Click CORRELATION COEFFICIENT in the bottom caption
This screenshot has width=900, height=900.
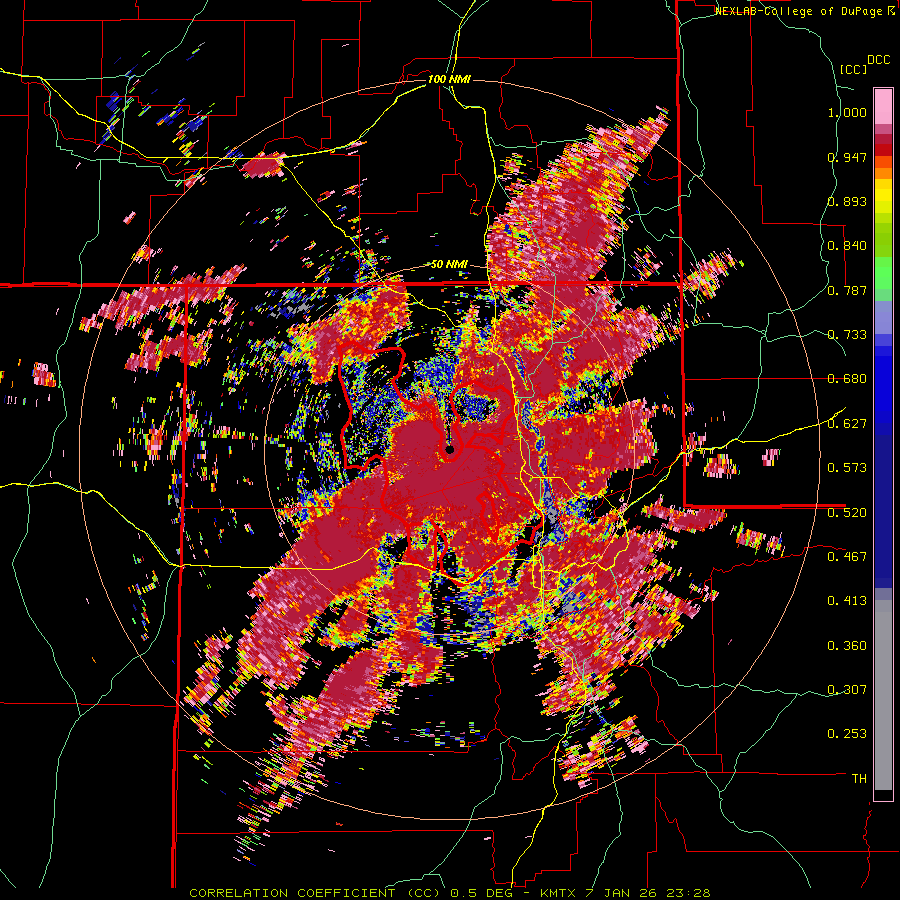tap(292, 893)
